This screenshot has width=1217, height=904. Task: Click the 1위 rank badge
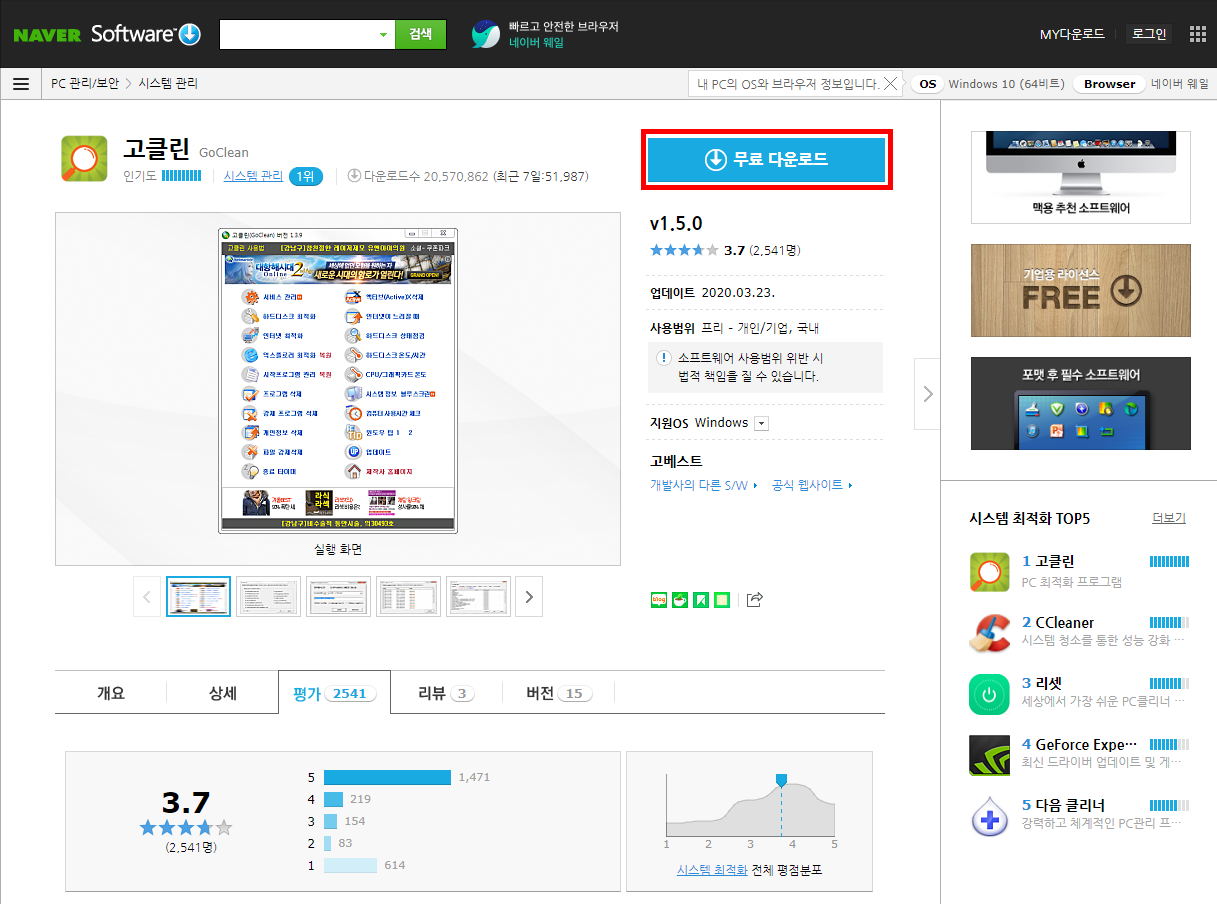(306, 177)
